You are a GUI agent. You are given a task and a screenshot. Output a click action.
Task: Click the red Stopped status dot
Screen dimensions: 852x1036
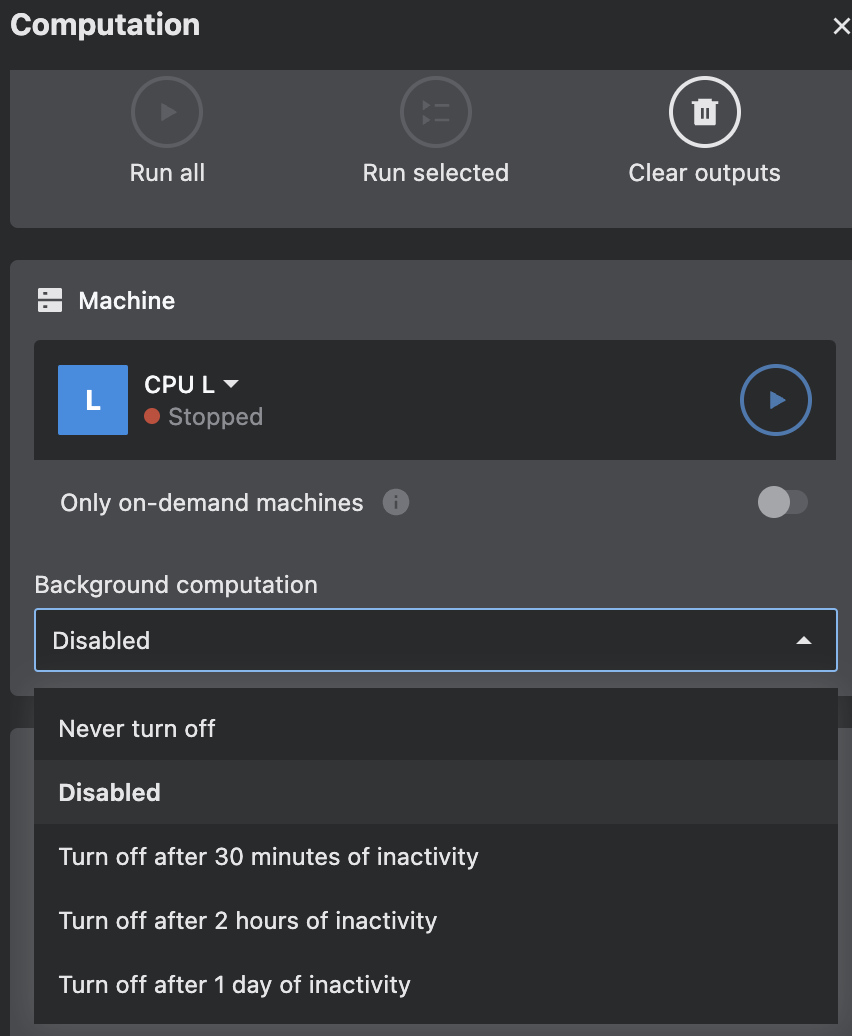click(x=150, y=417)
